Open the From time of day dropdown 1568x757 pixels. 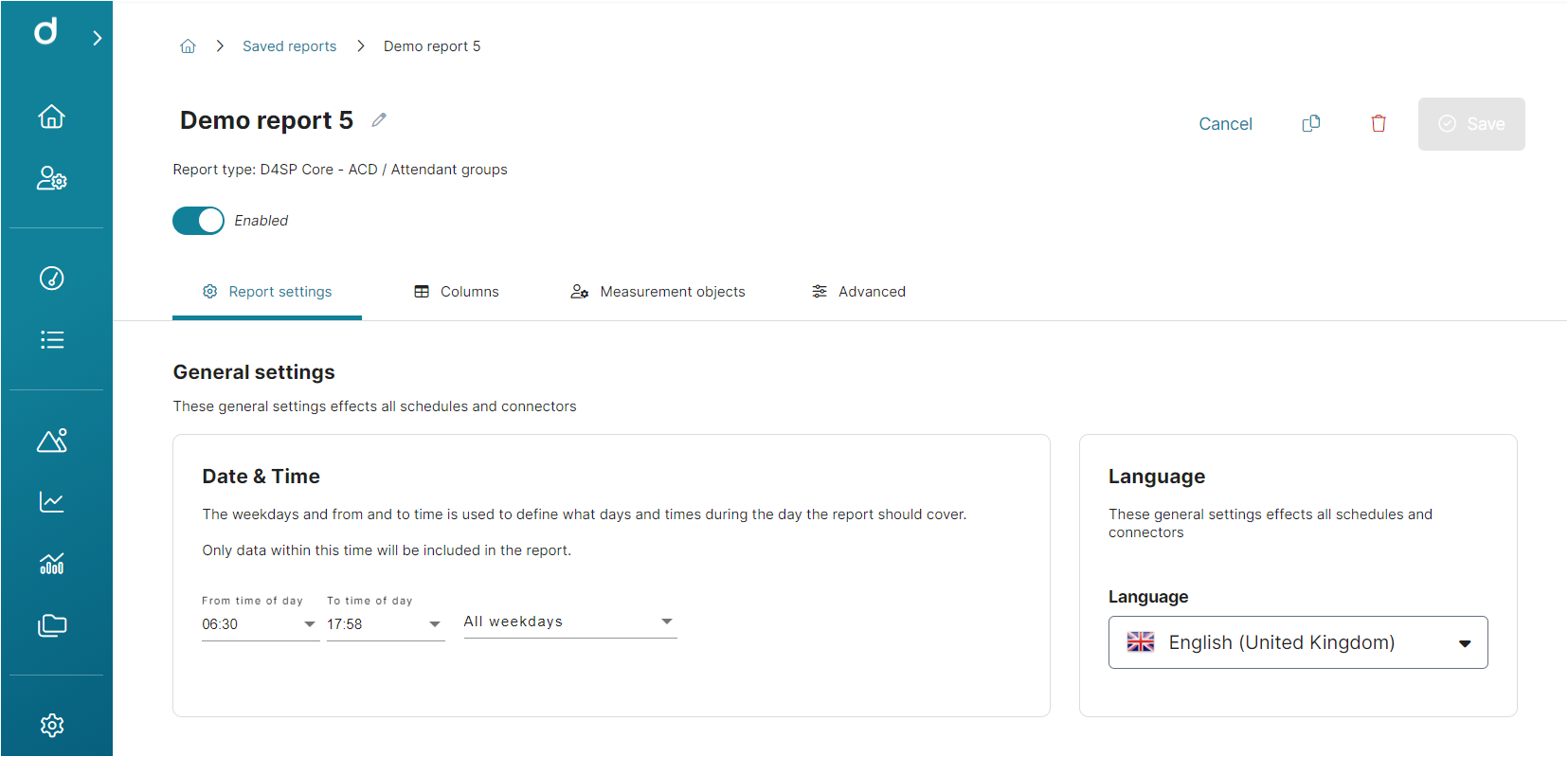coord(260,624)
